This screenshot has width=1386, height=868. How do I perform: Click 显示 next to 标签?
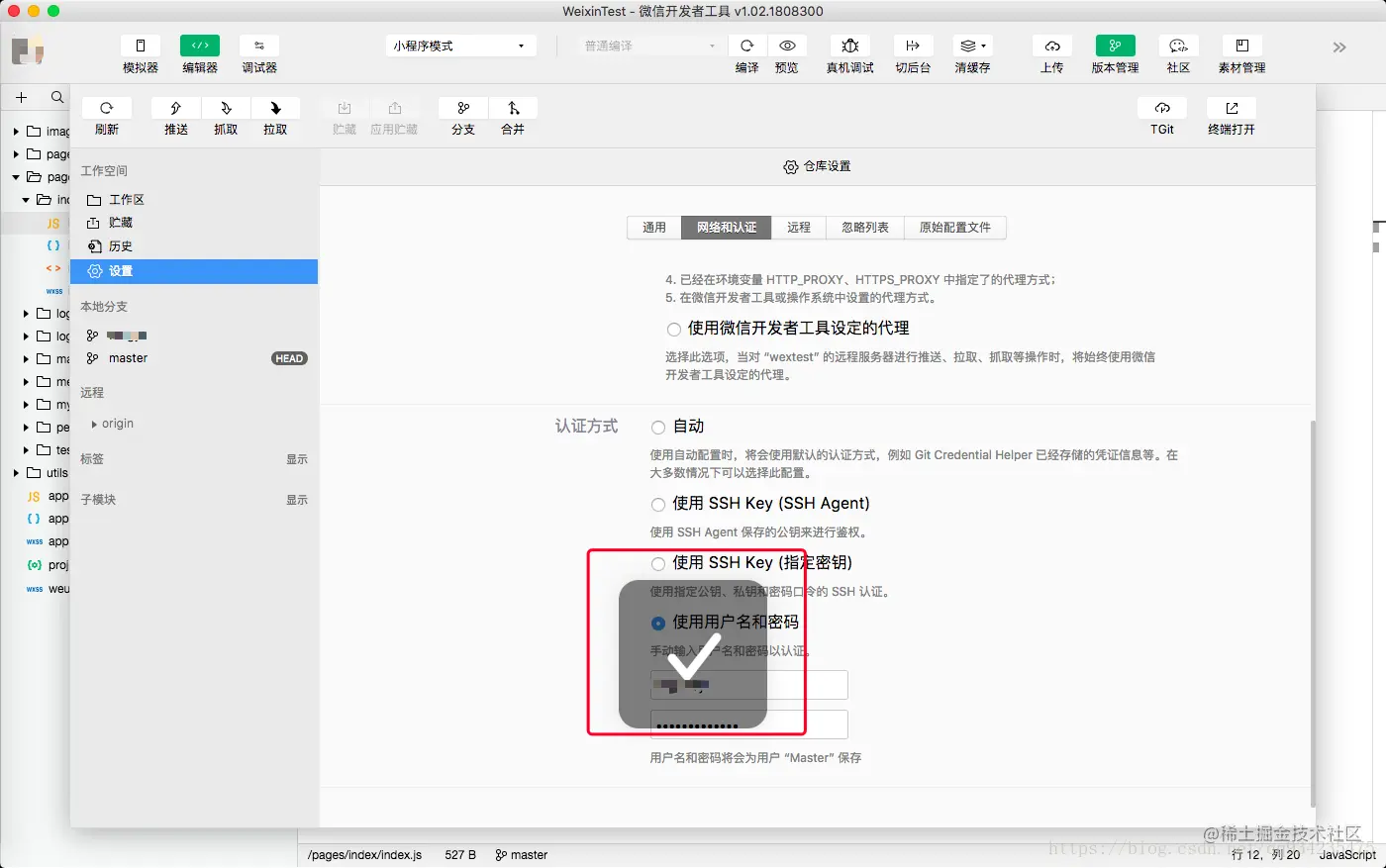(297, 459)
